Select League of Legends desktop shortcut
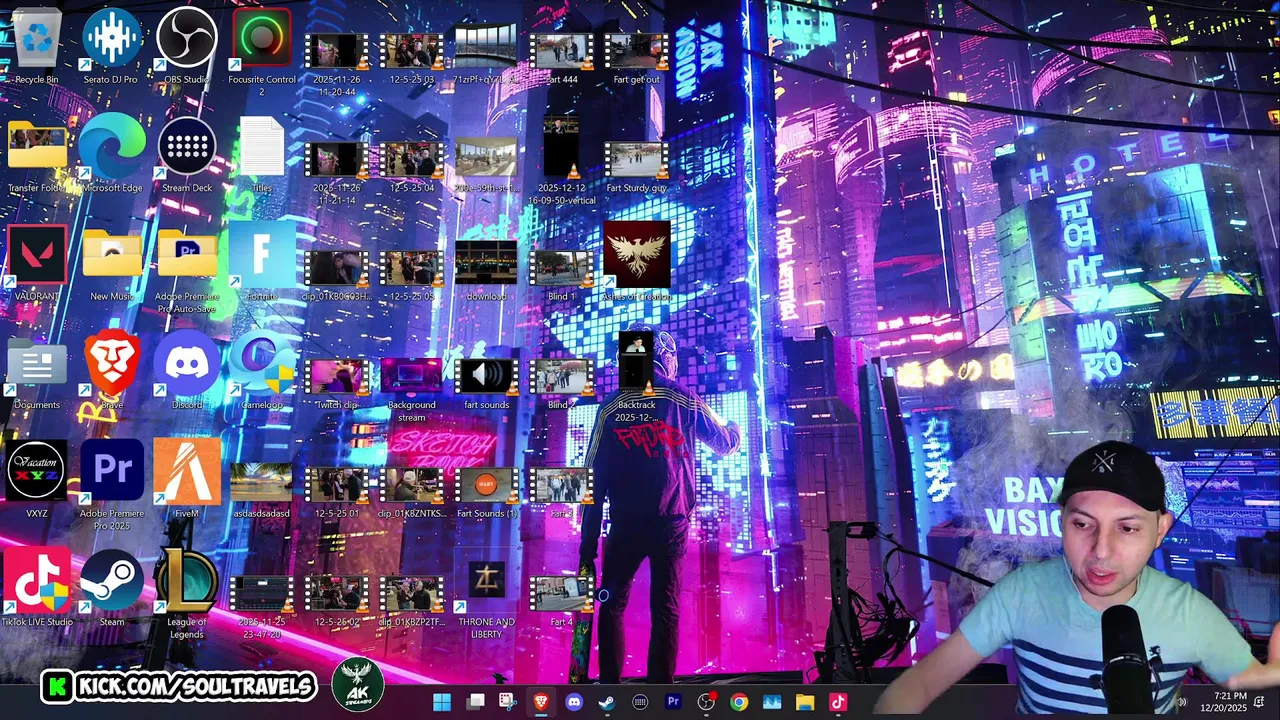 (186, 594)
